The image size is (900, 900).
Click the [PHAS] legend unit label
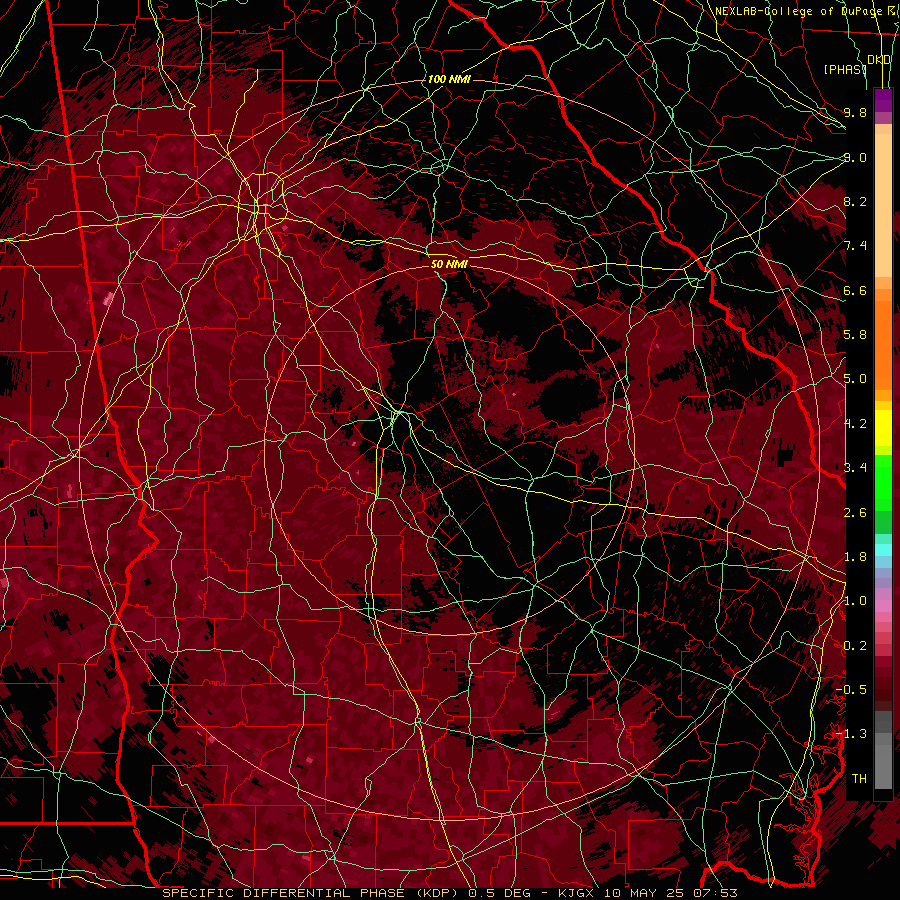point(845,69)
